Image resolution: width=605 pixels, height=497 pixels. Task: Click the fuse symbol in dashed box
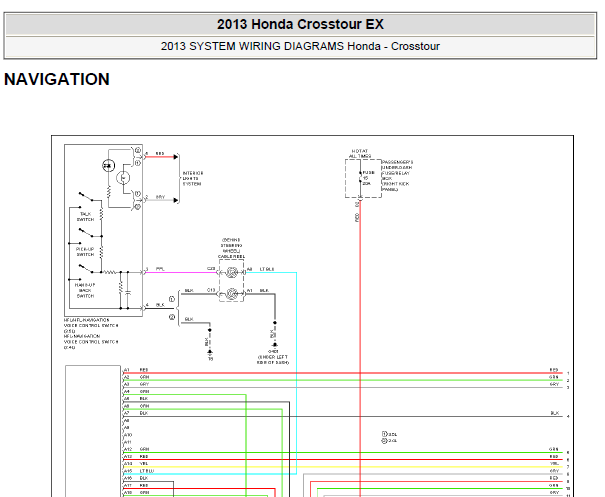(360, 178)
